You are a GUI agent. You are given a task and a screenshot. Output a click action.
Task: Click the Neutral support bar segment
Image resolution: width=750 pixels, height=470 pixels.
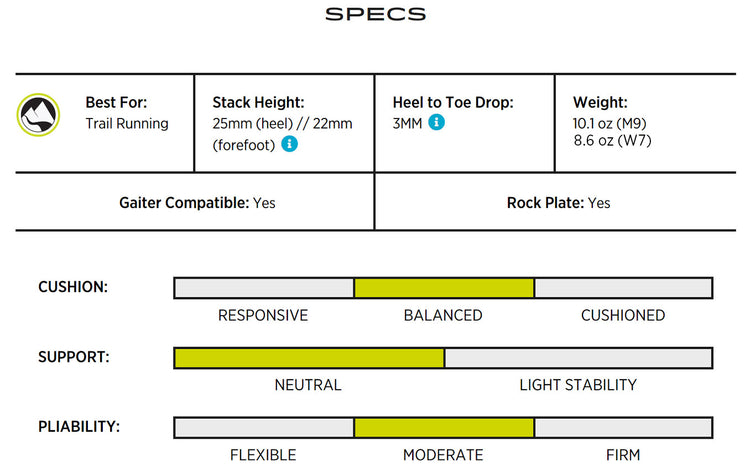tap(309, 358)
